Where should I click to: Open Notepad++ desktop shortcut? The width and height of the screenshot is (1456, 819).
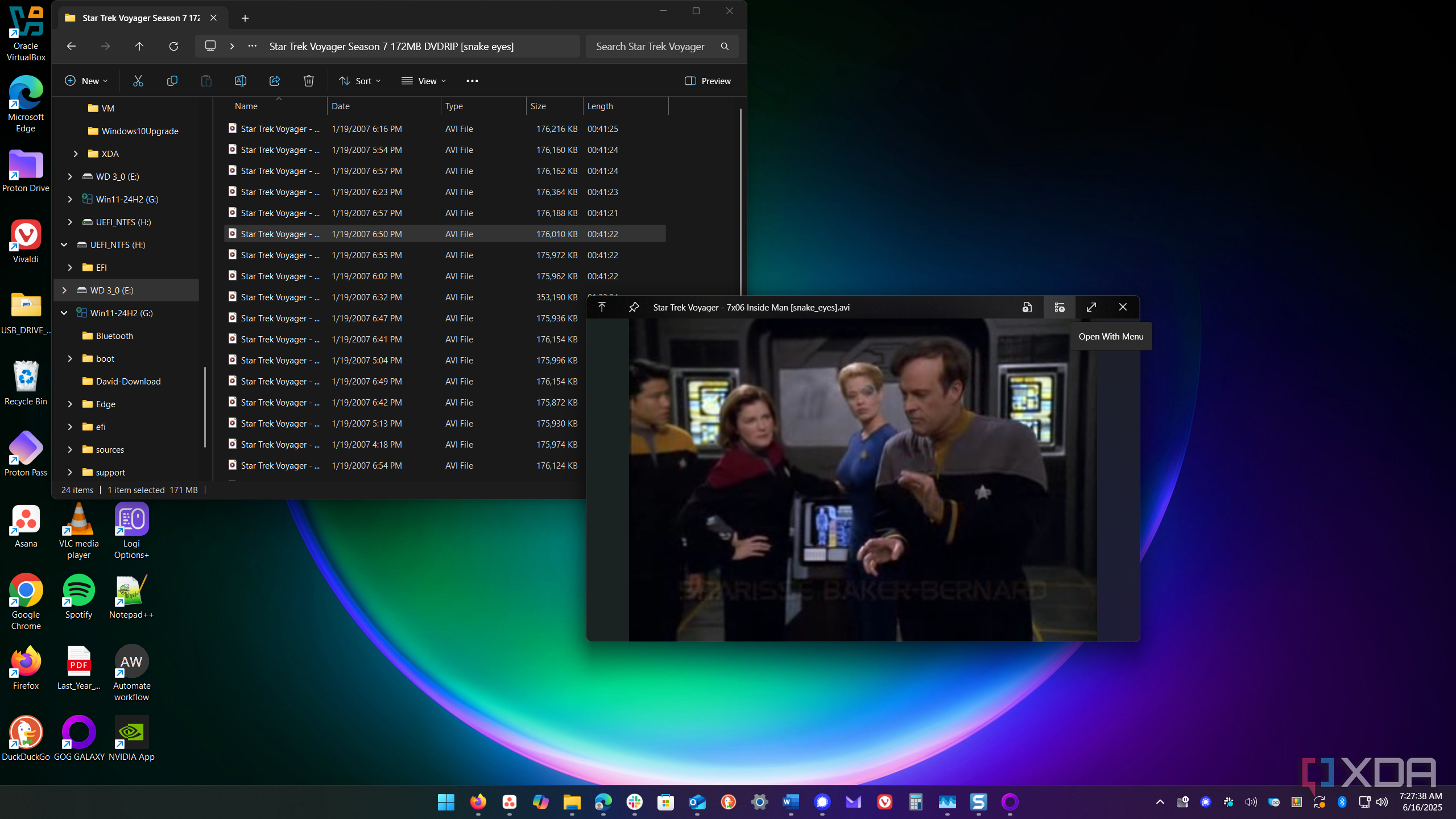point(131,597)
